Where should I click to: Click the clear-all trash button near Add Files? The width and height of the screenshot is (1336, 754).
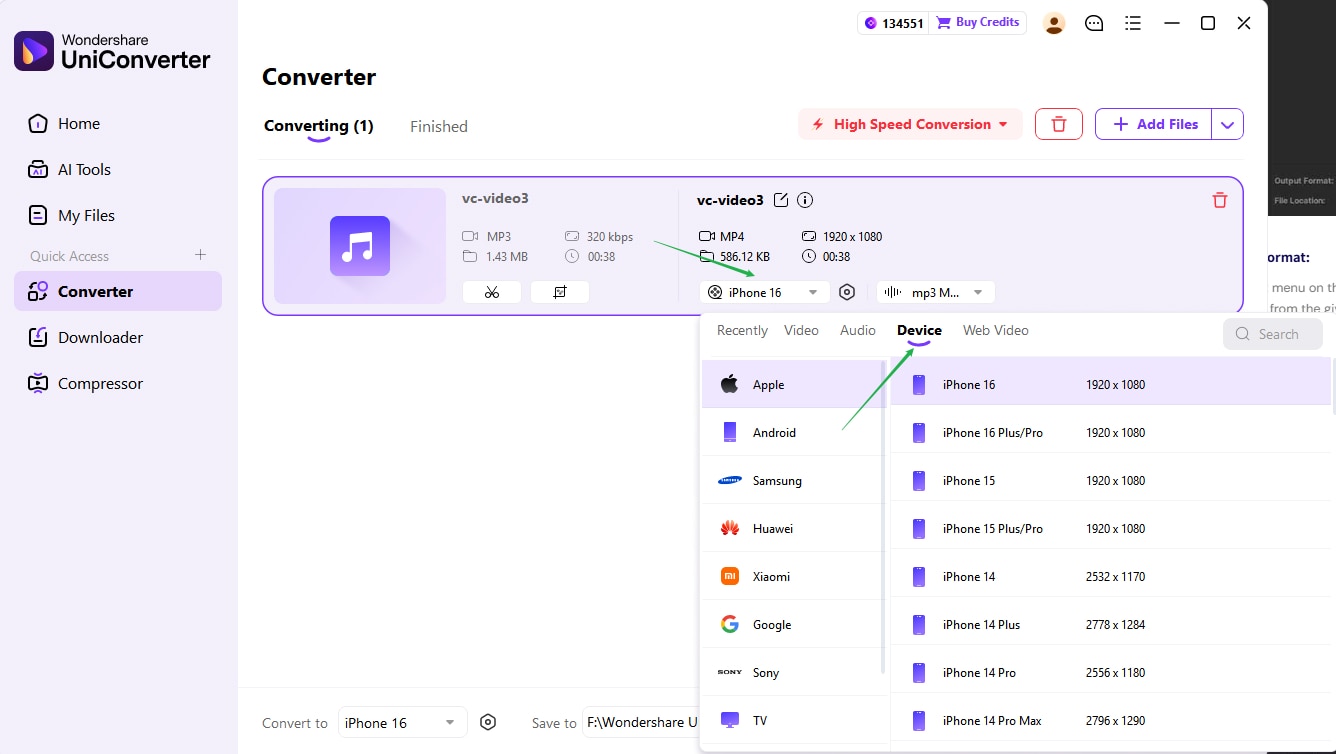(1059, 124)
